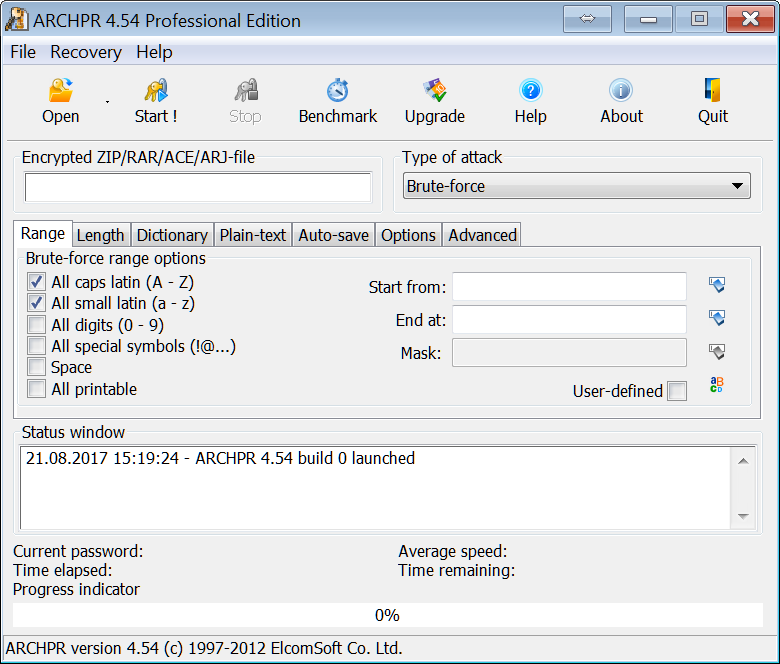Switch to the Auto-save tab
This screenshot has width=780, height=664.
point(333,235)
